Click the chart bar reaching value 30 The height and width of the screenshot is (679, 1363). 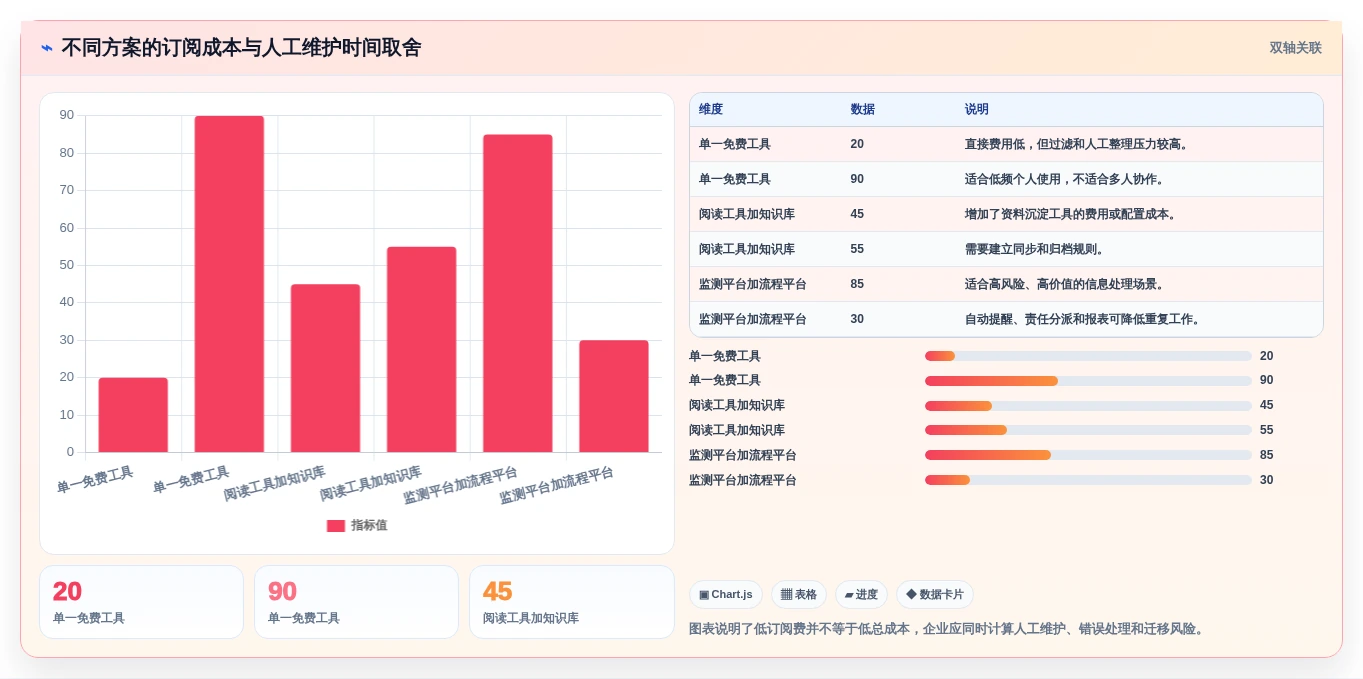613,396
